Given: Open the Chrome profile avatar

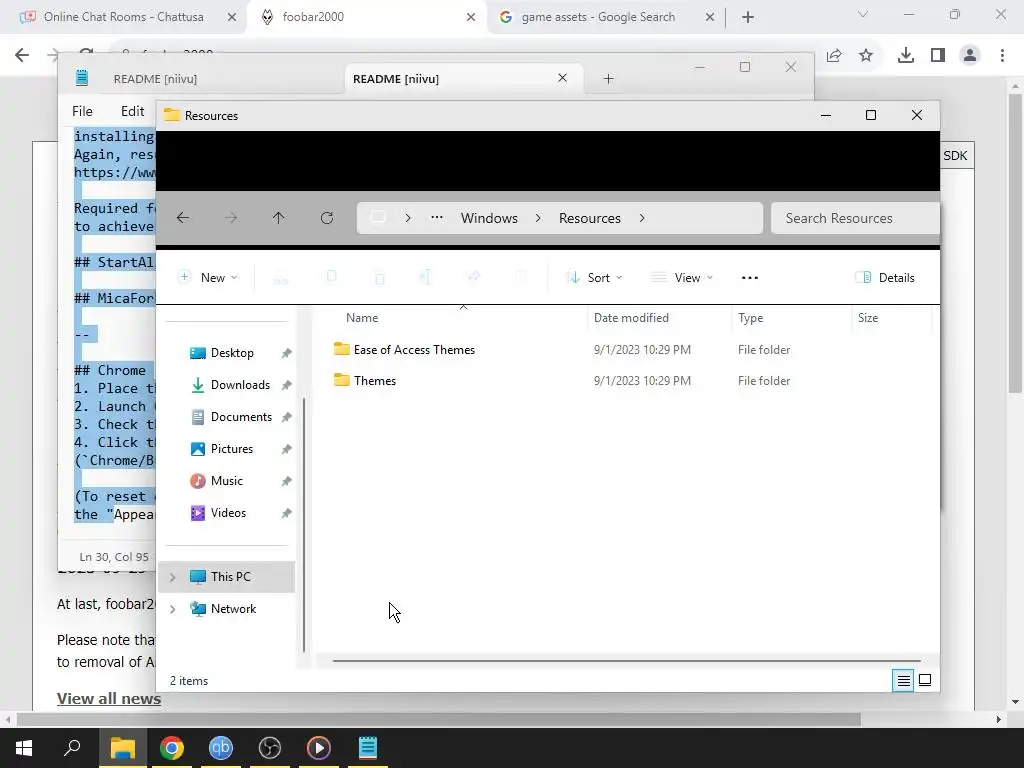Looking at the screenshot, I should click(x=970, y=56).
